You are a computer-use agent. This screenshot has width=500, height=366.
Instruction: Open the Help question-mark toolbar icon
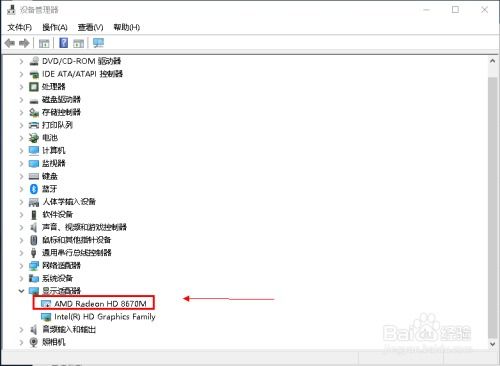pos(63,43)
